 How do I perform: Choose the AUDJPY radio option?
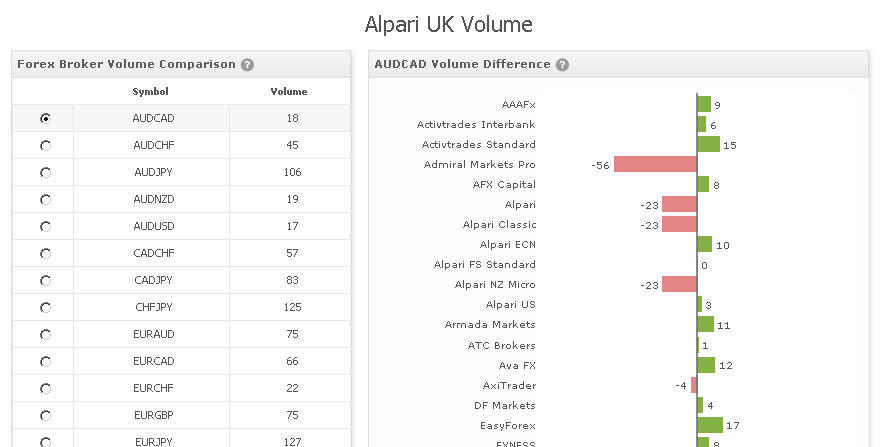pos(45,172)
